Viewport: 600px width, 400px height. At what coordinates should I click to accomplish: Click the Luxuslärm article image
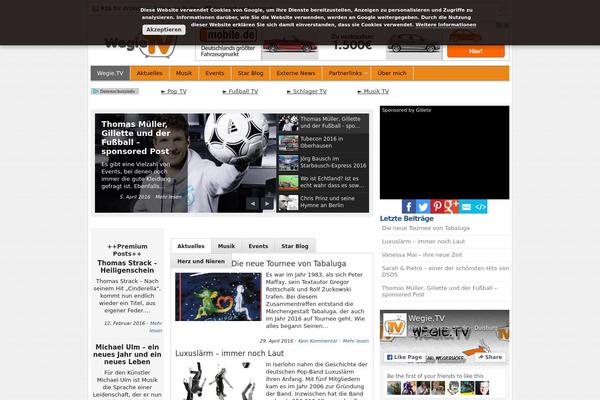pyautogui.click(x=218, y=381)
